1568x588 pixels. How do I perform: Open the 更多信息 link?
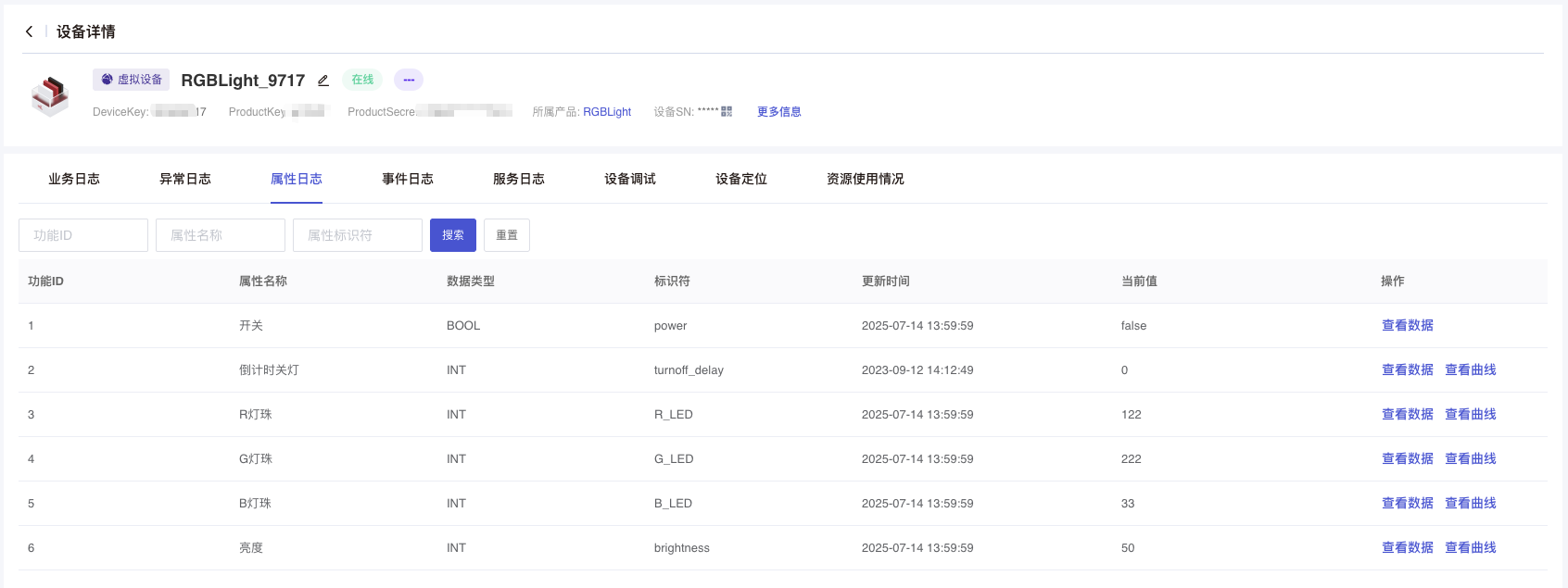tap(778, 112)
